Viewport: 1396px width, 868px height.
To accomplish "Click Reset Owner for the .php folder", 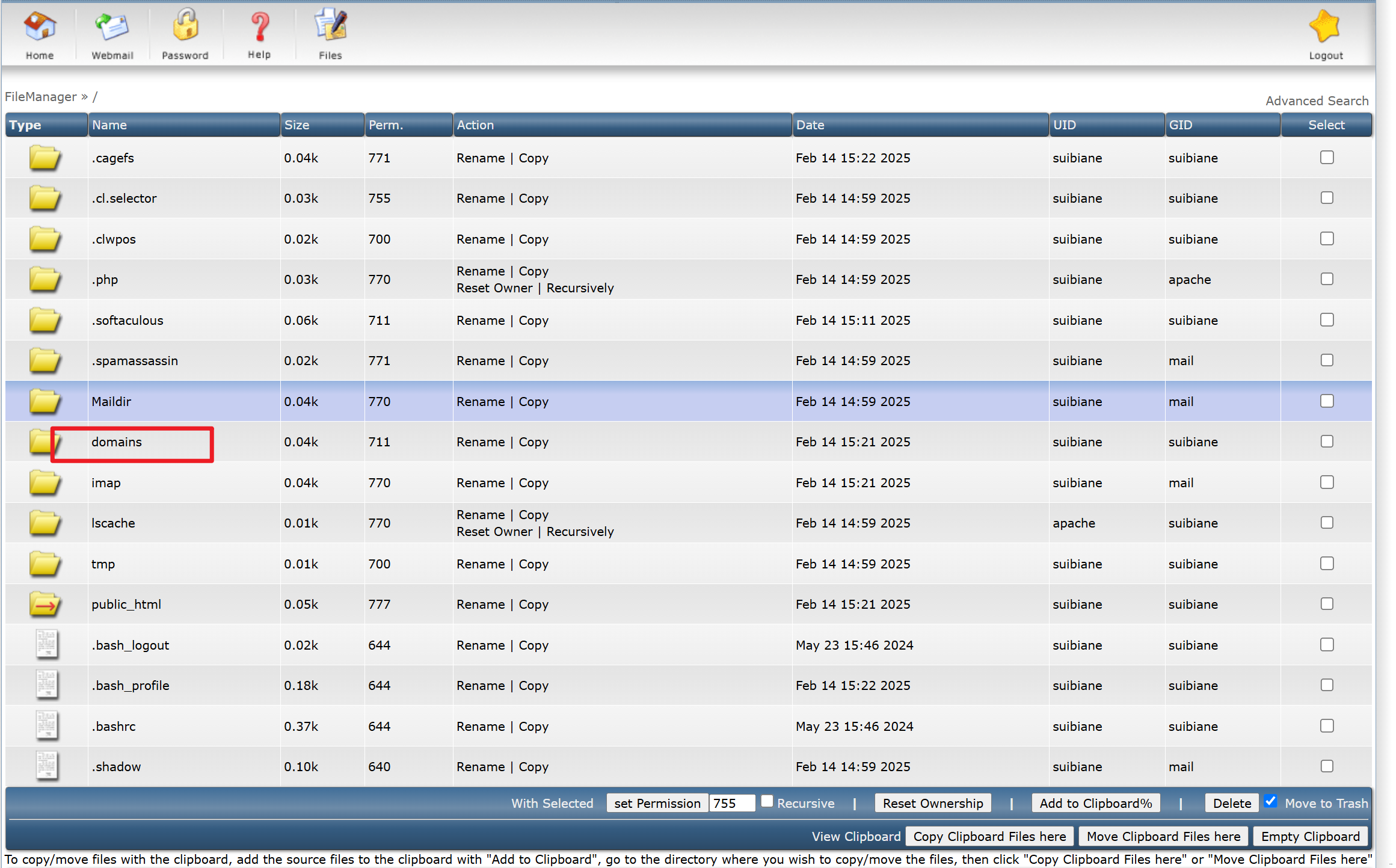I will pos(494,288).
